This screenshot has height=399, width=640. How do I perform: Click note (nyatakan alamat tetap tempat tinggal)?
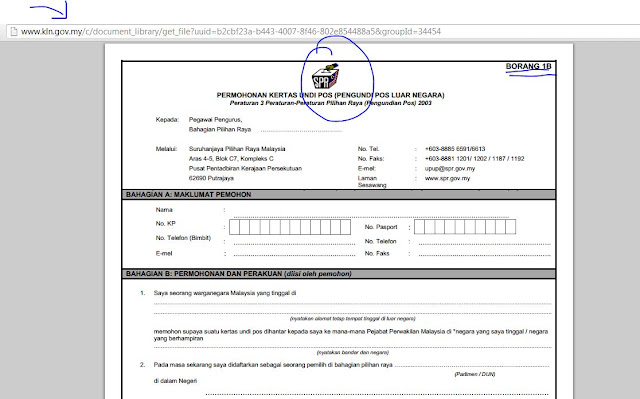[353, 318]
